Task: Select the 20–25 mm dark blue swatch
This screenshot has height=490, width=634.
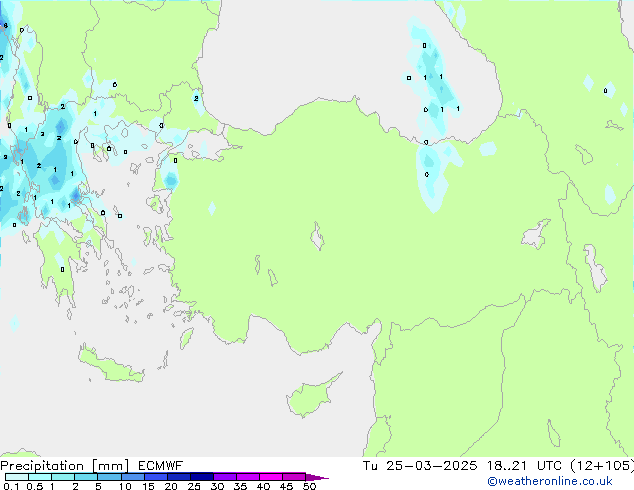Action: 179,477
